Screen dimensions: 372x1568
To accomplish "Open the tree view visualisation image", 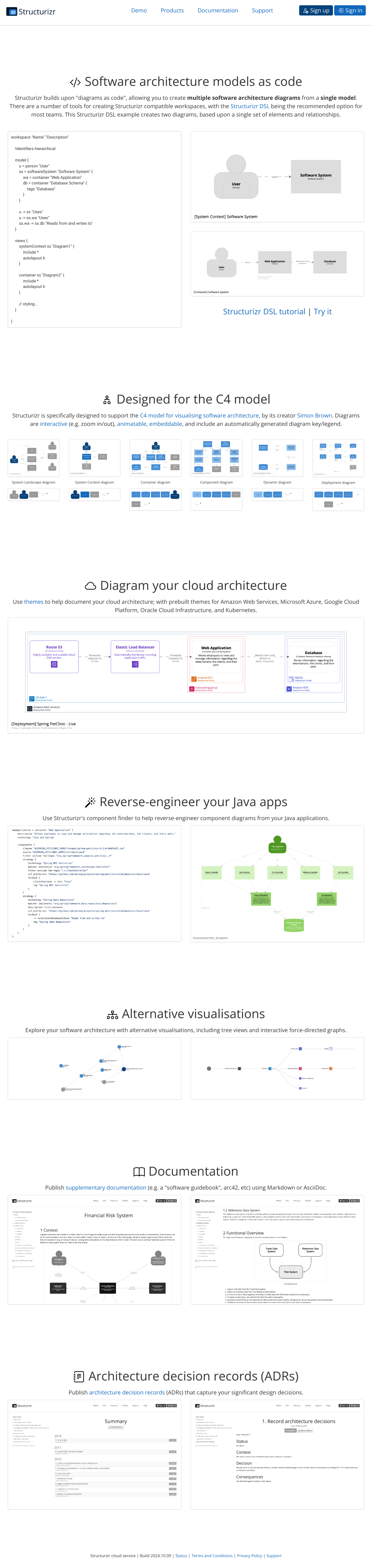I will pyautogui.click(x=277, y=1068).
